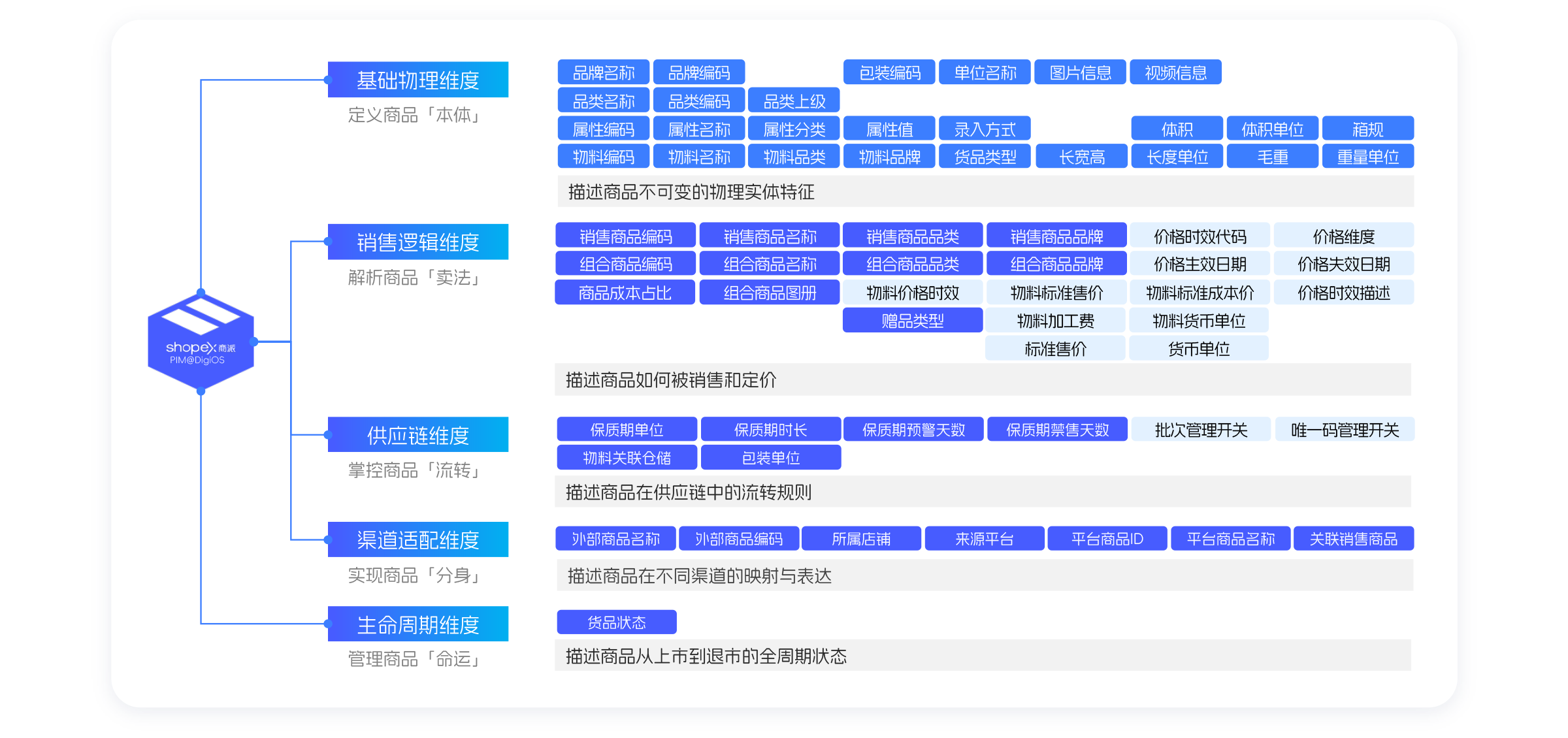The image size is (1568, 738).
Task: Click the 价格维度 tag
Action: pyautogui.click(x=1344, y=236)
